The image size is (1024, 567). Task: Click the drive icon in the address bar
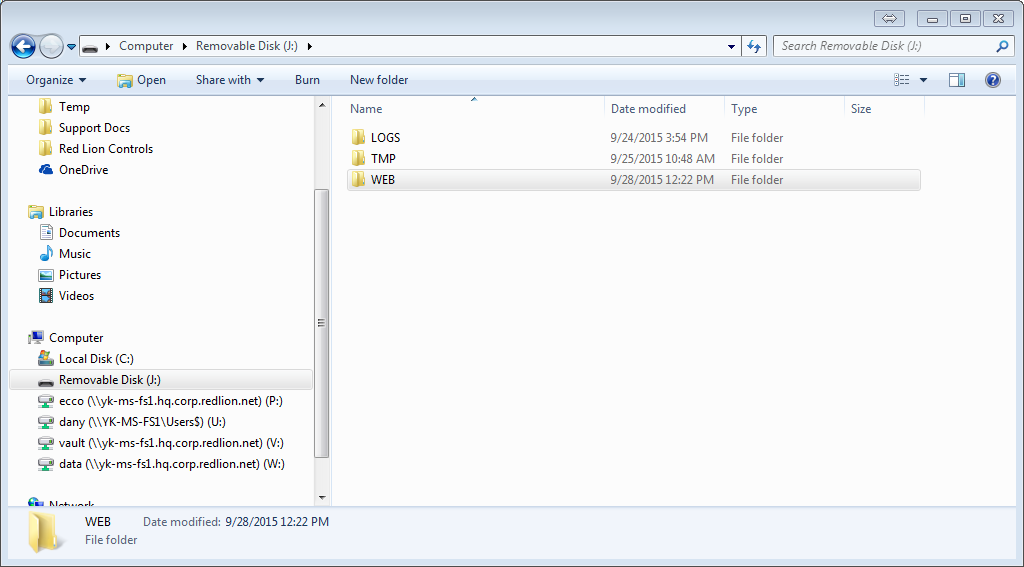pyautogui.click(x=90, y=47)
